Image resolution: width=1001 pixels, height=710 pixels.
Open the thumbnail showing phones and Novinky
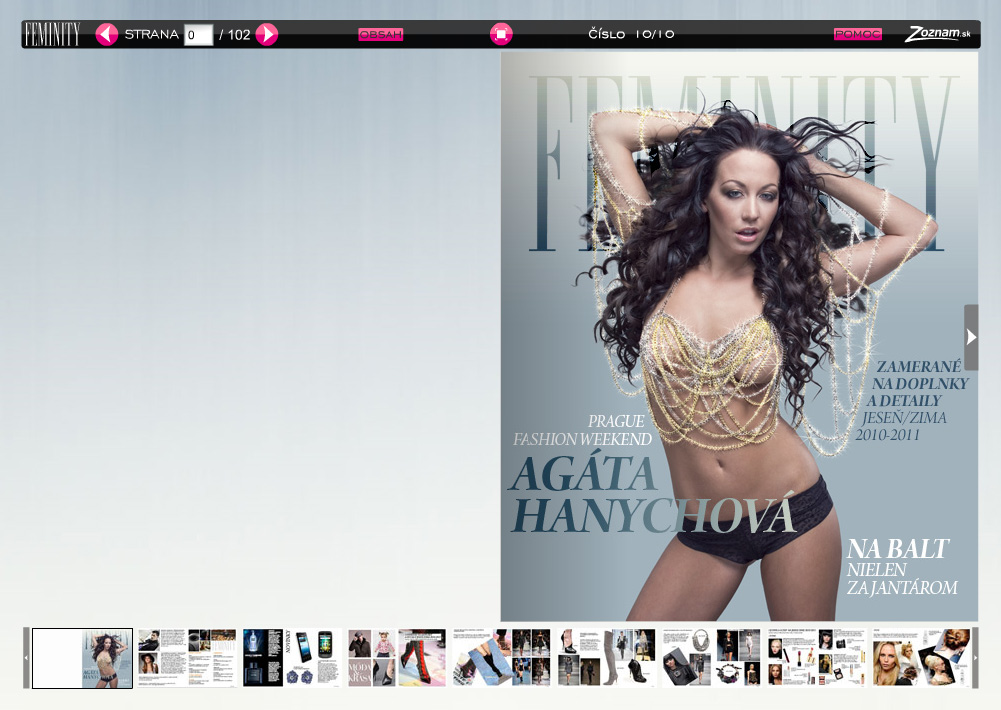[292, 658]
